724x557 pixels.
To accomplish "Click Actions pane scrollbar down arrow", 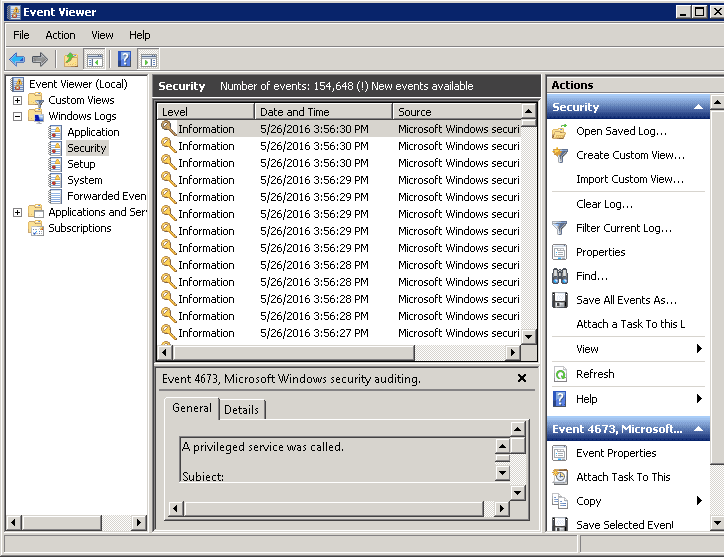I will (717, 523).
